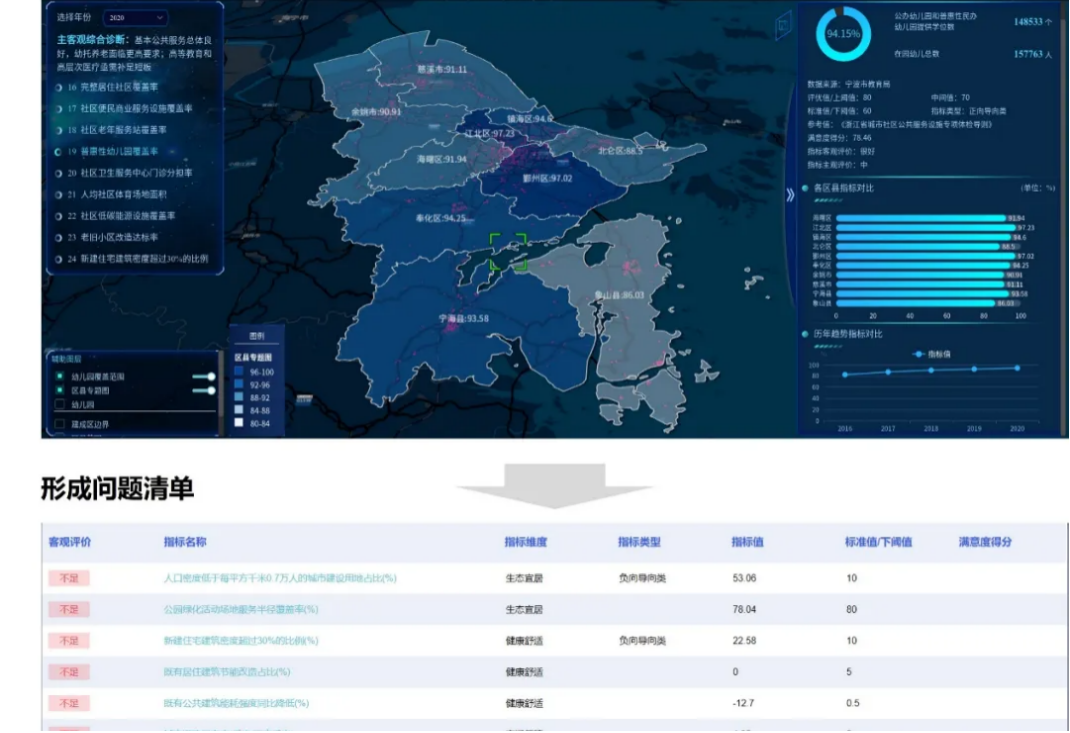
Task: Open the 既有居住建筑节能改造占比 indicator link
Action: coord(227,672)
